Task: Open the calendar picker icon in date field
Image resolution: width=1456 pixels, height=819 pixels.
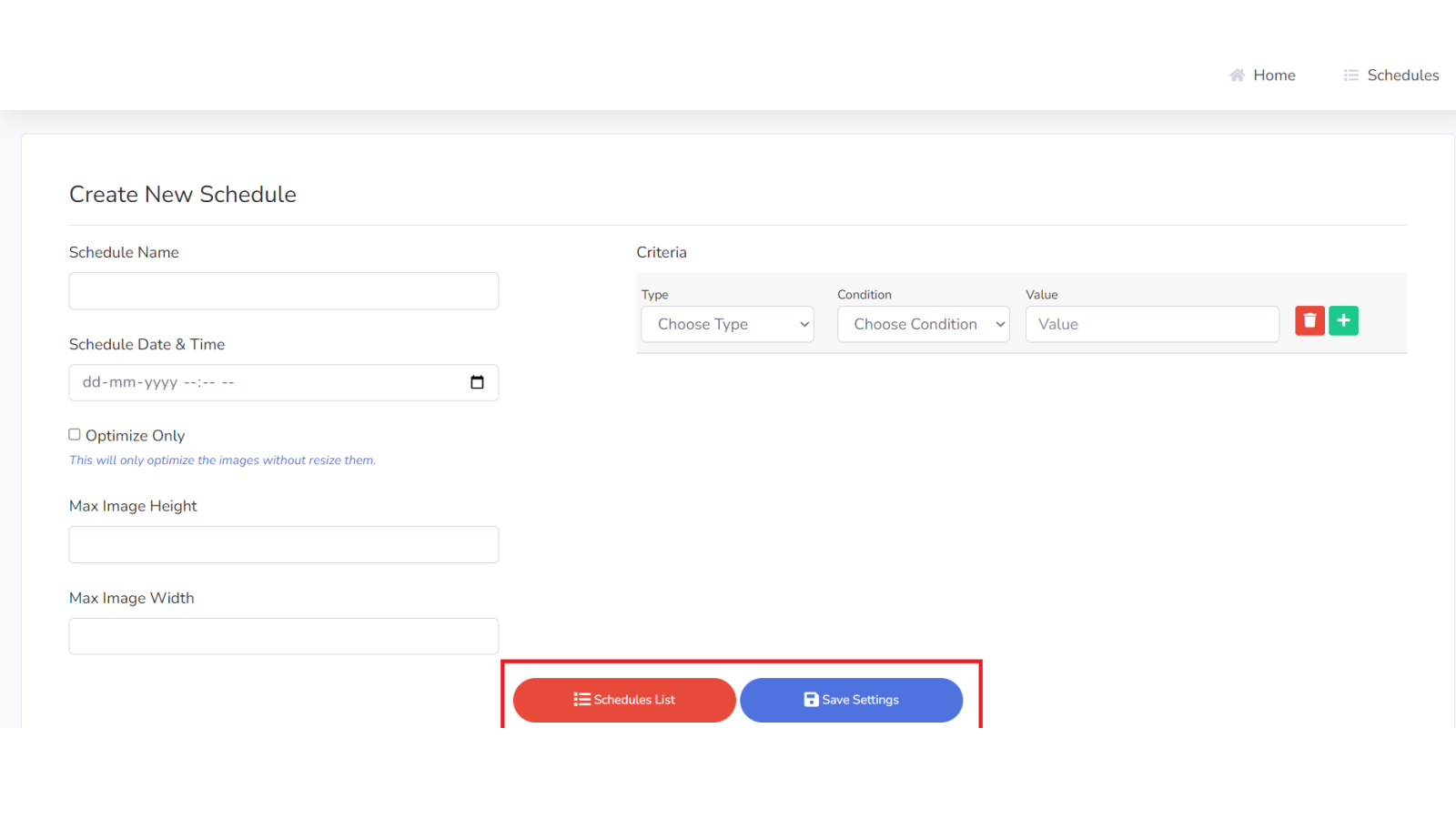Action: point(477,382)
